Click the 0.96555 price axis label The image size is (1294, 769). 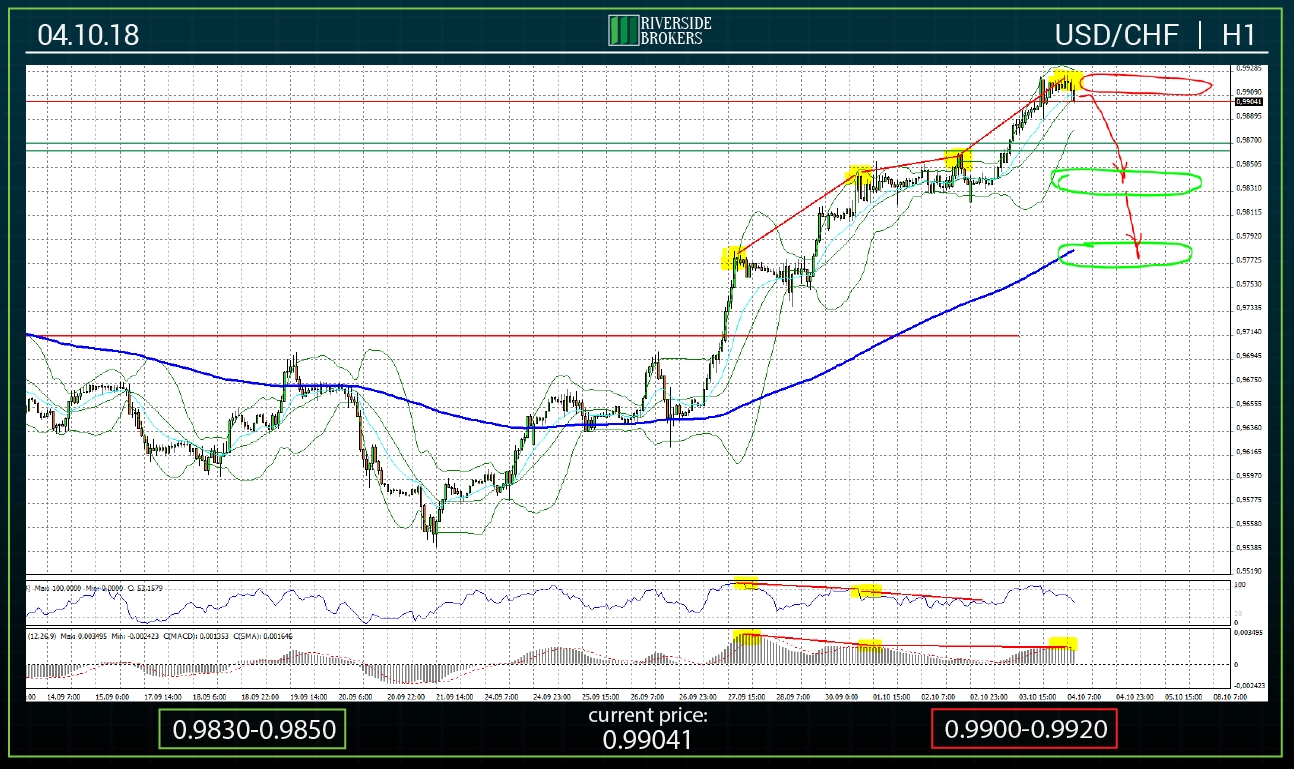click(1249, 404)
